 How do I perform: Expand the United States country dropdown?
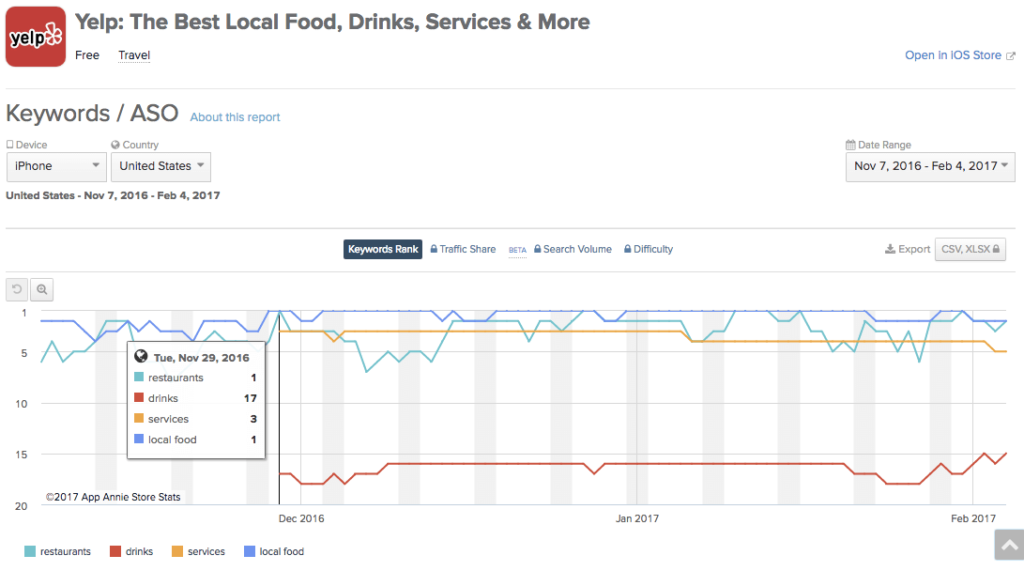pyautogui.click(x=160, y=166)
